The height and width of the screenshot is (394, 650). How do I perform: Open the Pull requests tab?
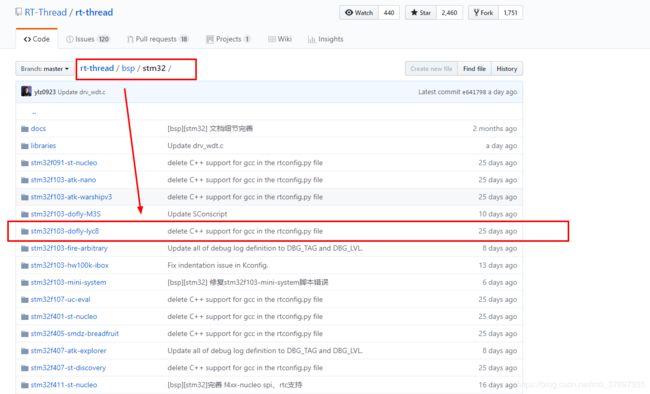point(158,39)
